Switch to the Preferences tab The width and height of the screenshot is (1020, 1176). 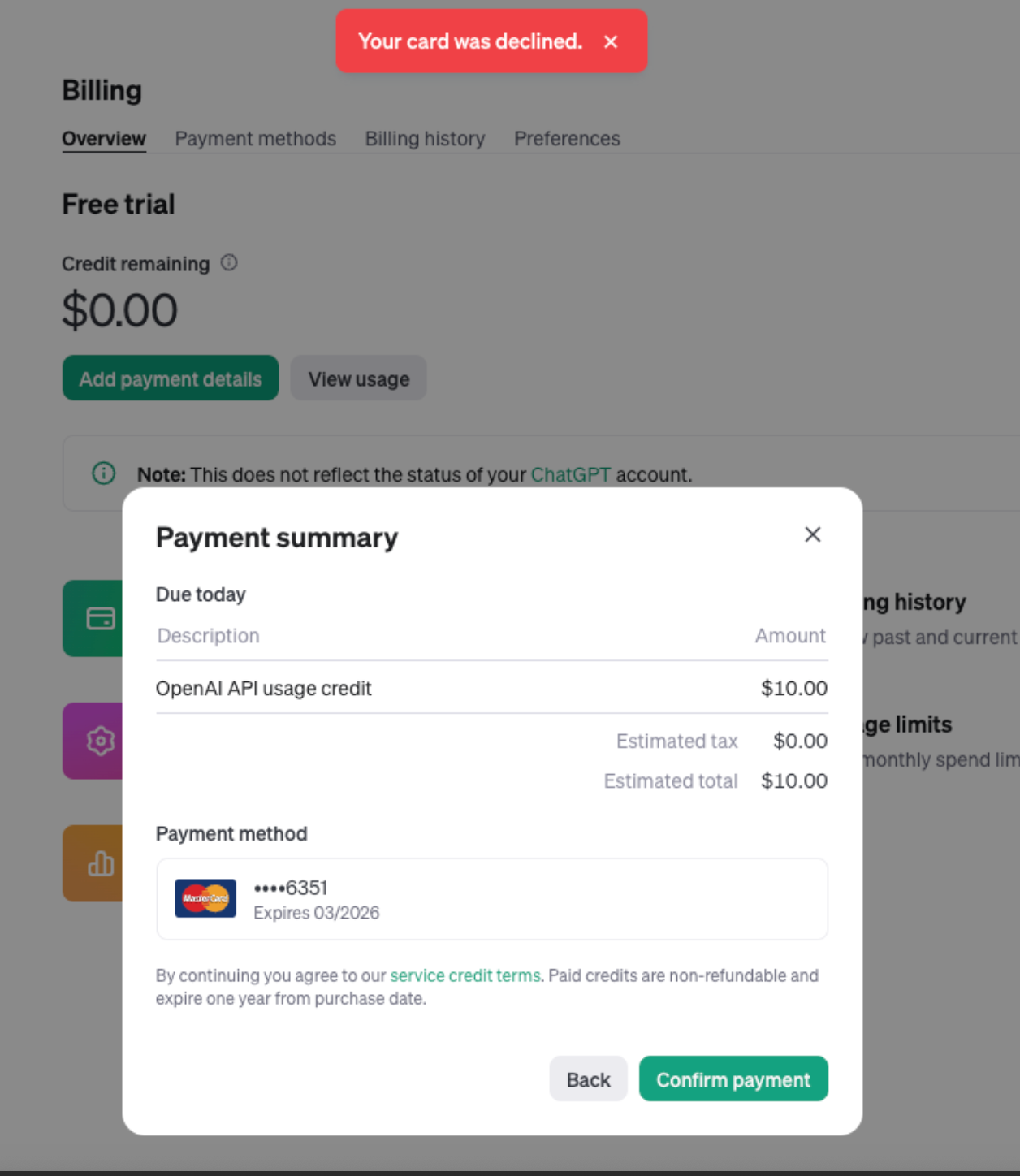pyautogui.click(x=567, y=138)
